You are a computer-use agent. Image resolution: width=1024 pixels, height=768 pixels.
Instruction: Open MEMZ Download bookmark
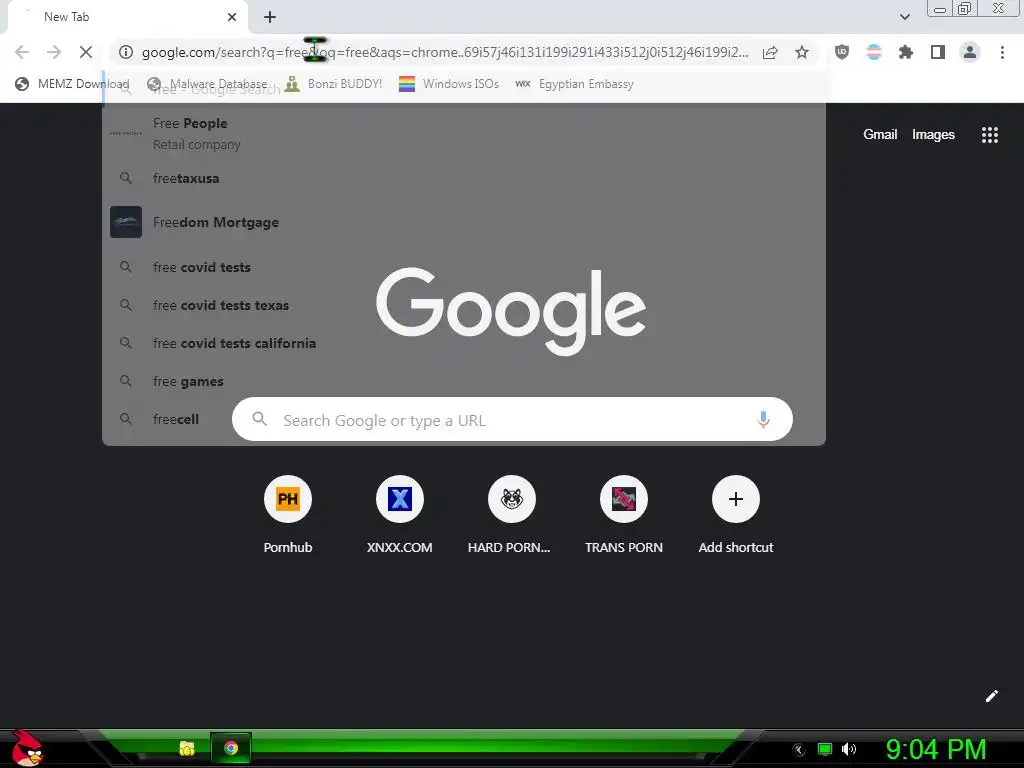point(72,84)
